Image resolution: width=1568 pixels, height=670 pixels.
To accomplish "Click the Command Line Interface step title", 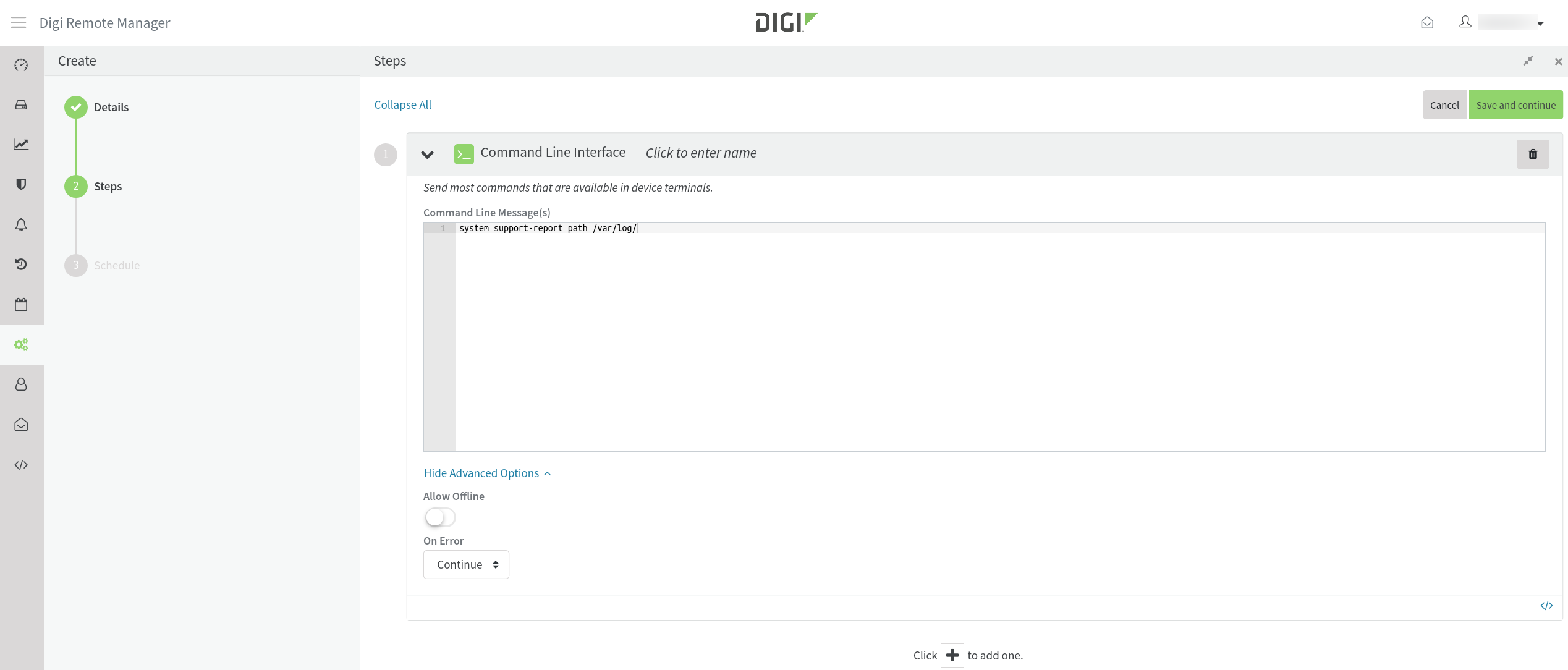I will [x=553, y=153].
